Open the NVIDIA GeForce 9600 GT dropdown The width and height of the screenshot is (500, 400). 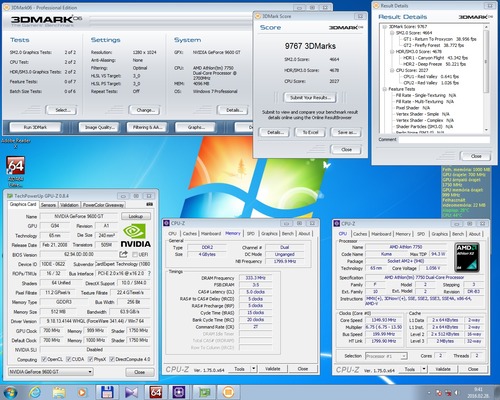[x=51, y=372]
